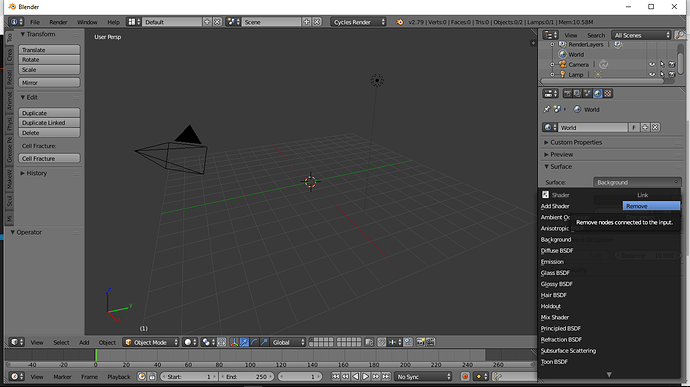Click the Lamp data icon in the outliner
The height and width of the screenshot is (387, 690).
pos(598,74)
